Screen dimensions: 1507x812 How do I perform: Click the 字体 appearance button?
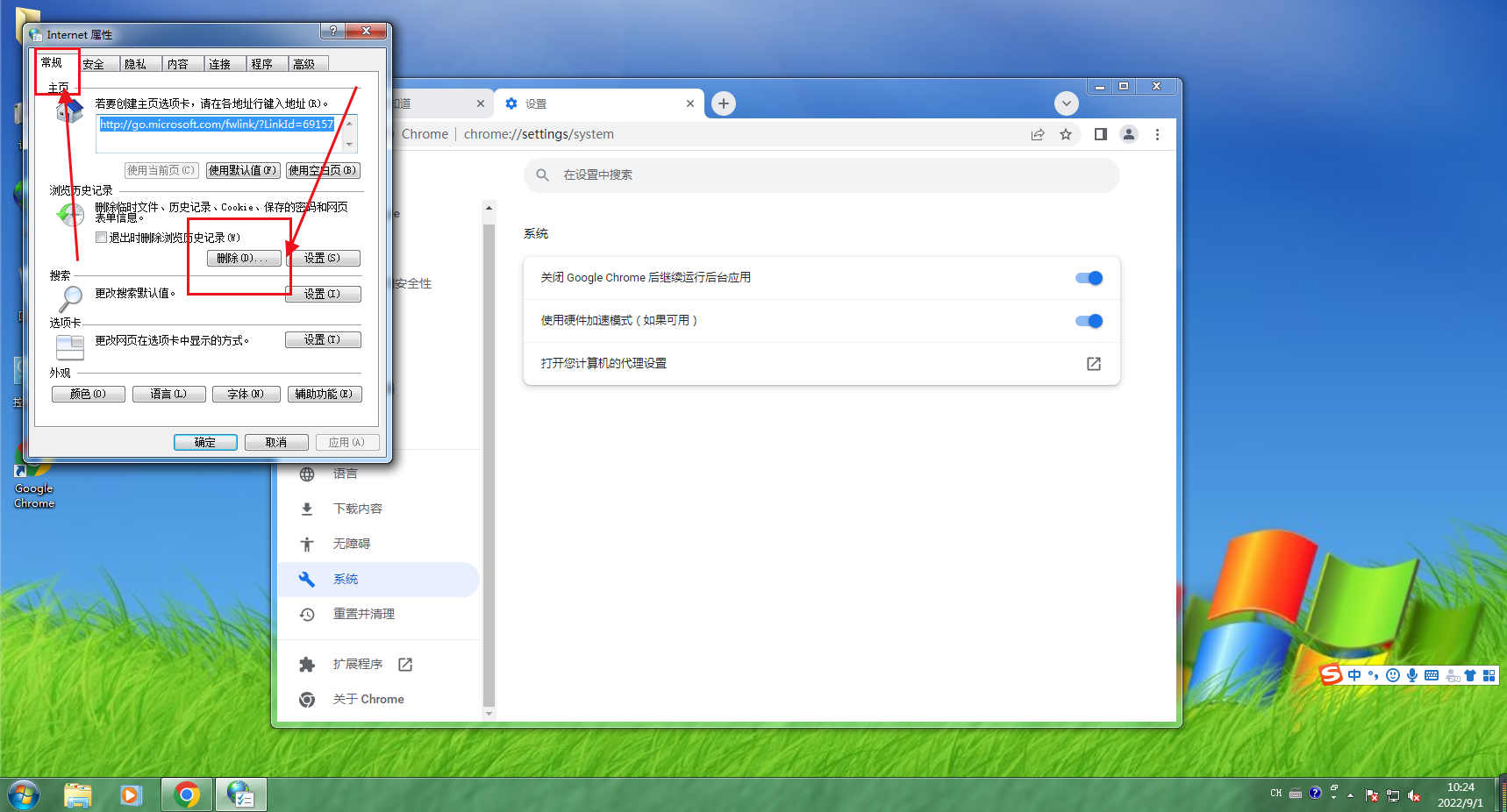[x=246, y=395]
